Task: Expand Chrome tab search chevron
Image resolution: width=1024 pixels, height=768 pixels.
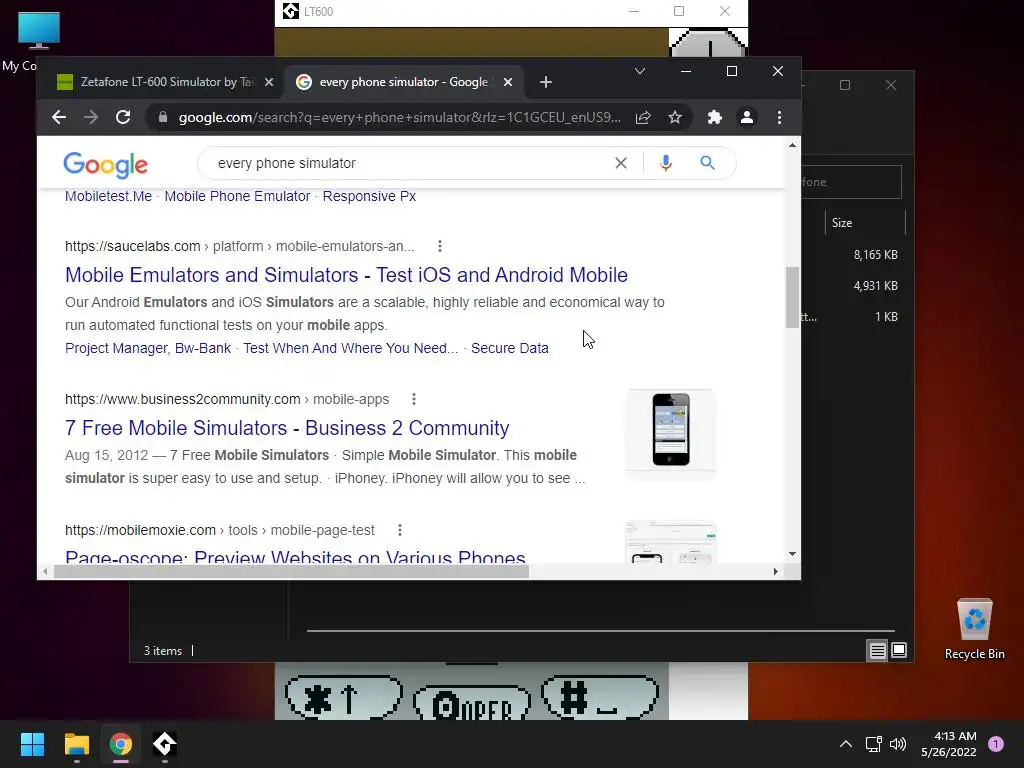Action: coord(640,71)
